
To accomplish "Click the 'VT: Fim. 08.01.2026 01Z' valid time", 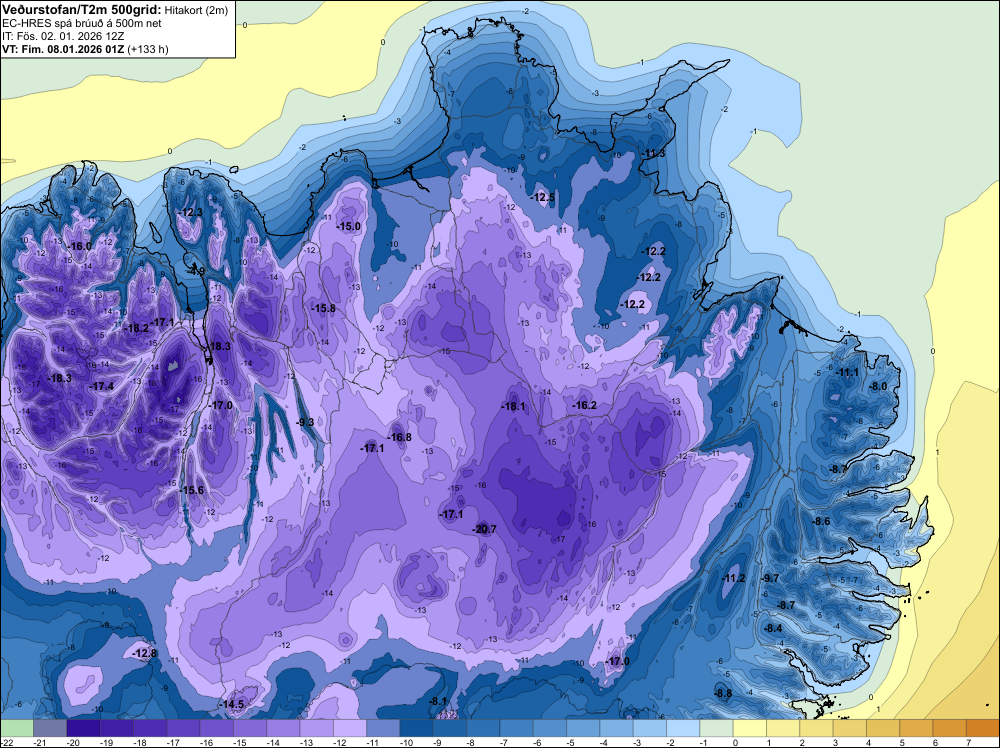I will tap(63, 49).
